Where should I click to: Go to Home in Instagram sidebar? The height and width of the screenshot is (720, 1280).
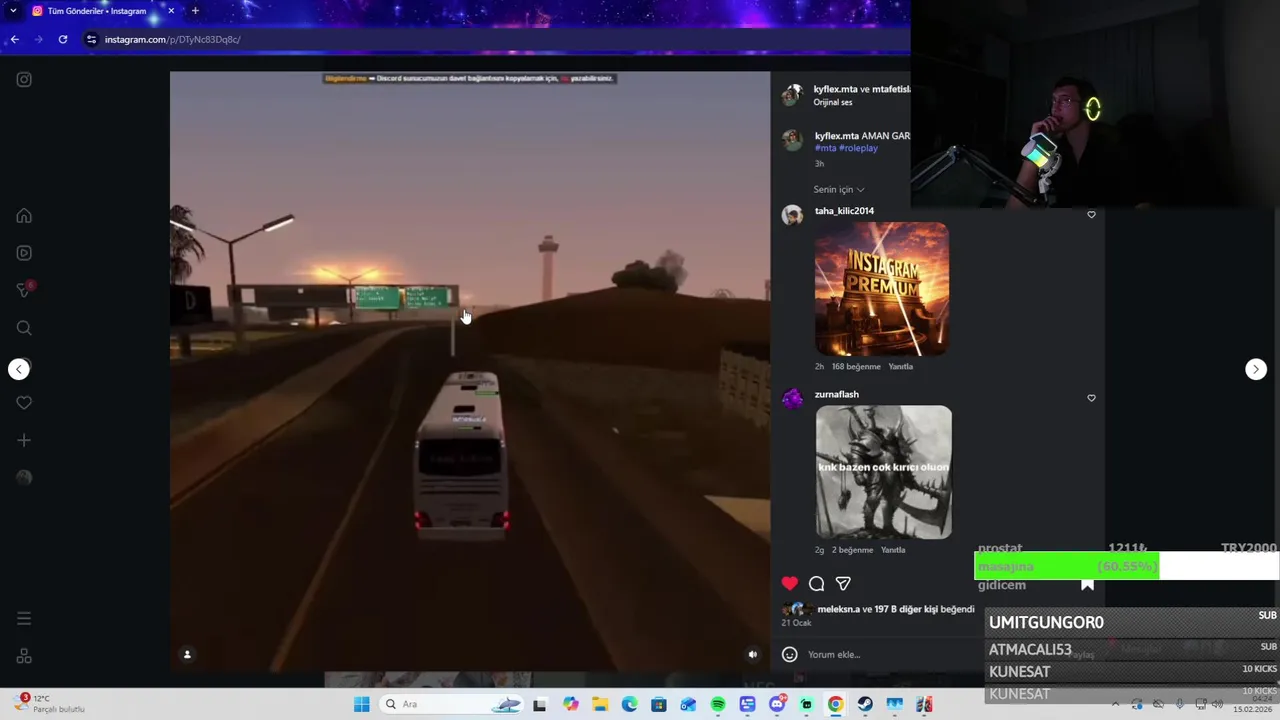[24, 216]
